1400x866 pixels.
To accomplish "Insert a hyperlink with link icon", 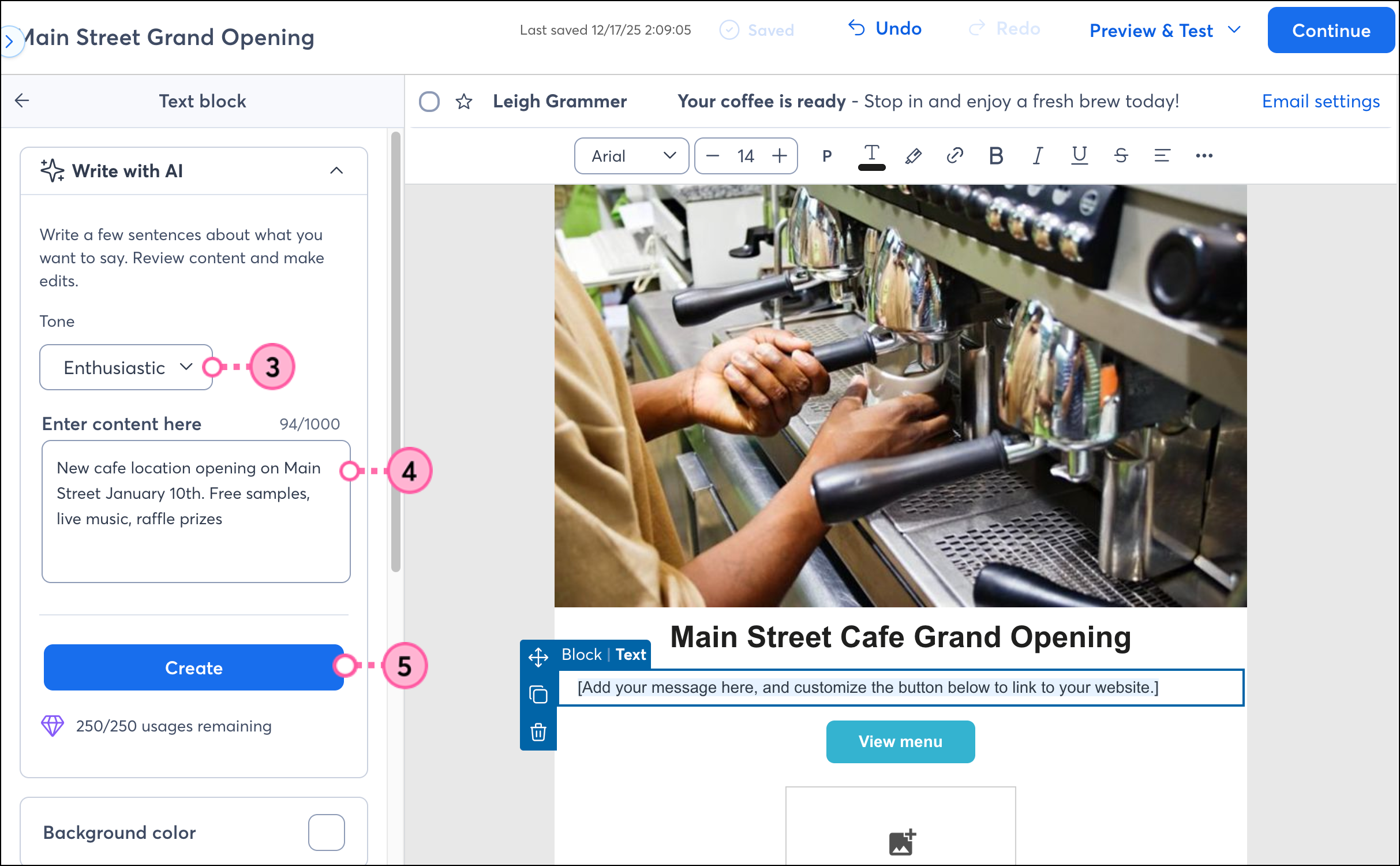I will (954, 156).
